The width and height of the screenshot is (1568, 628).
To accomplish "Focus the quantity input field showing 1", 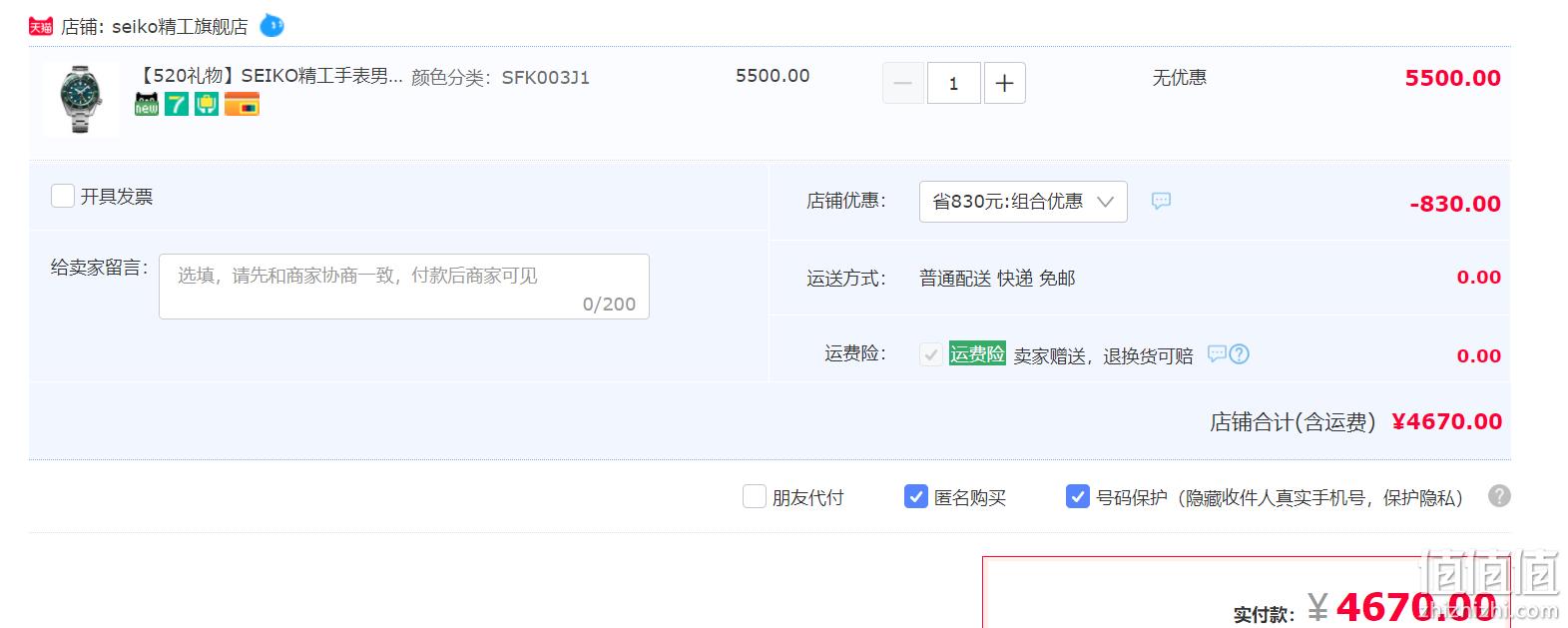I will (x=953, y=83).
